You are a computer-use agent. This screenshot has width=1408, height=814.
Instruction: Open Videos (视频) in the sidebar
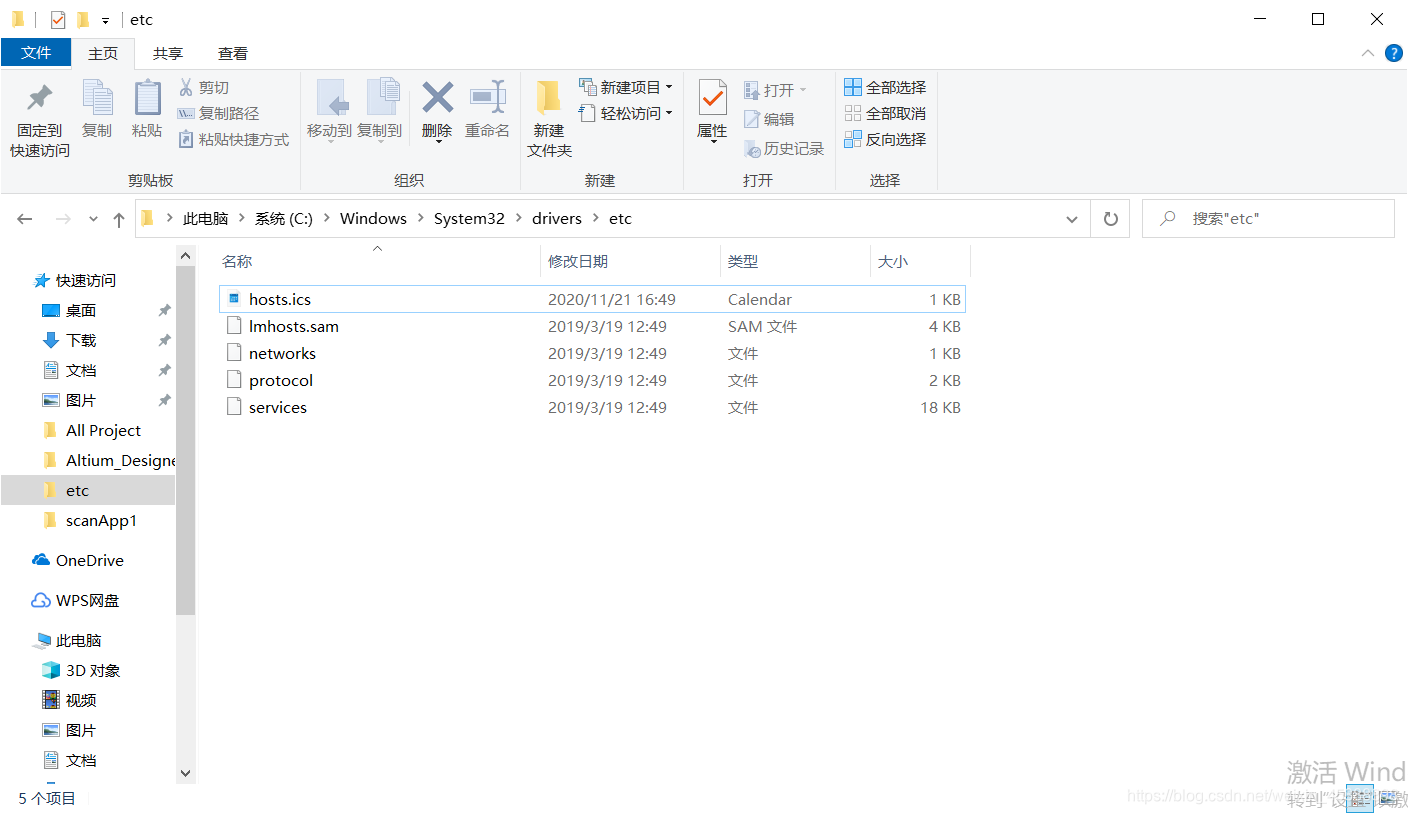point(70,701)
